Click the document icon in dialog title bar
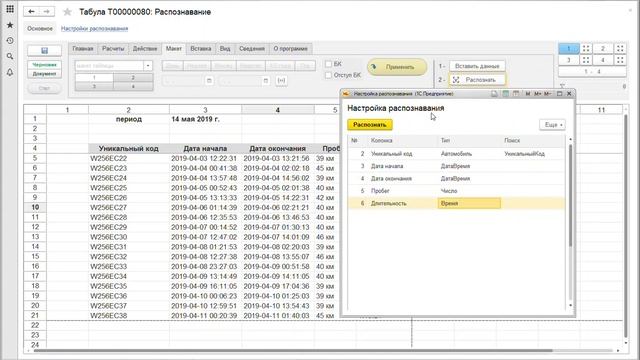 494,93
